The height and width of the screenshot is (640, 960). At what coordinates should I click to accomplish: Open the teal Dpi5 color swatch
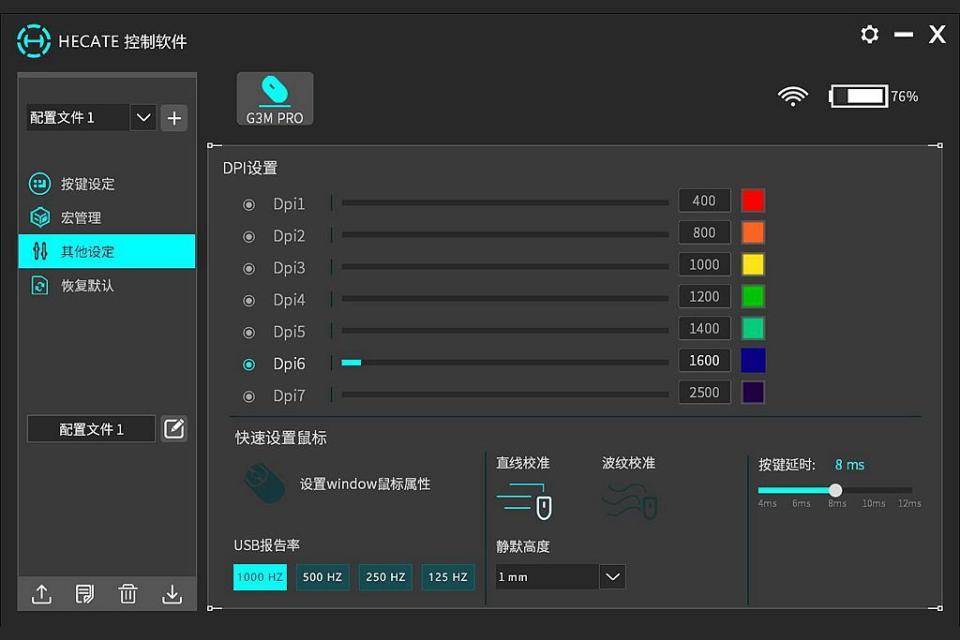[x=753, y=328]
